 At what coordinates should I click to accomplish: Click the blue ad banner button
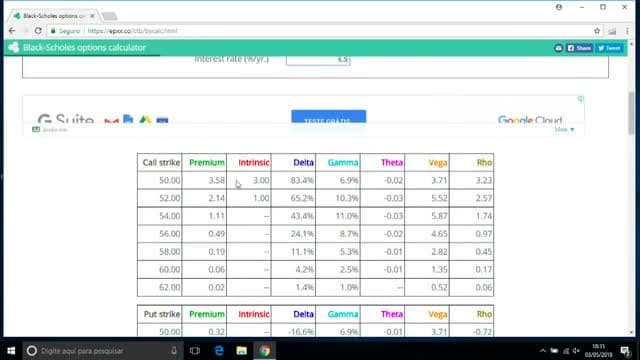[x=329, y=117]
